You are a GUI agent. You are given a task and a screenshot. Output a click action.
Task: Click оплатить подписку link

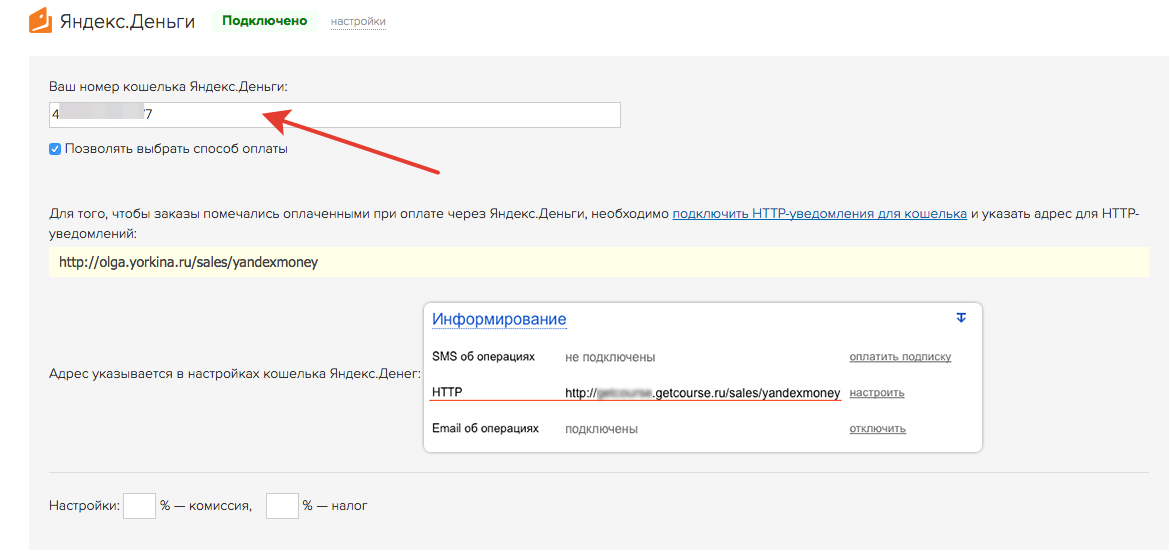(900, 357)
